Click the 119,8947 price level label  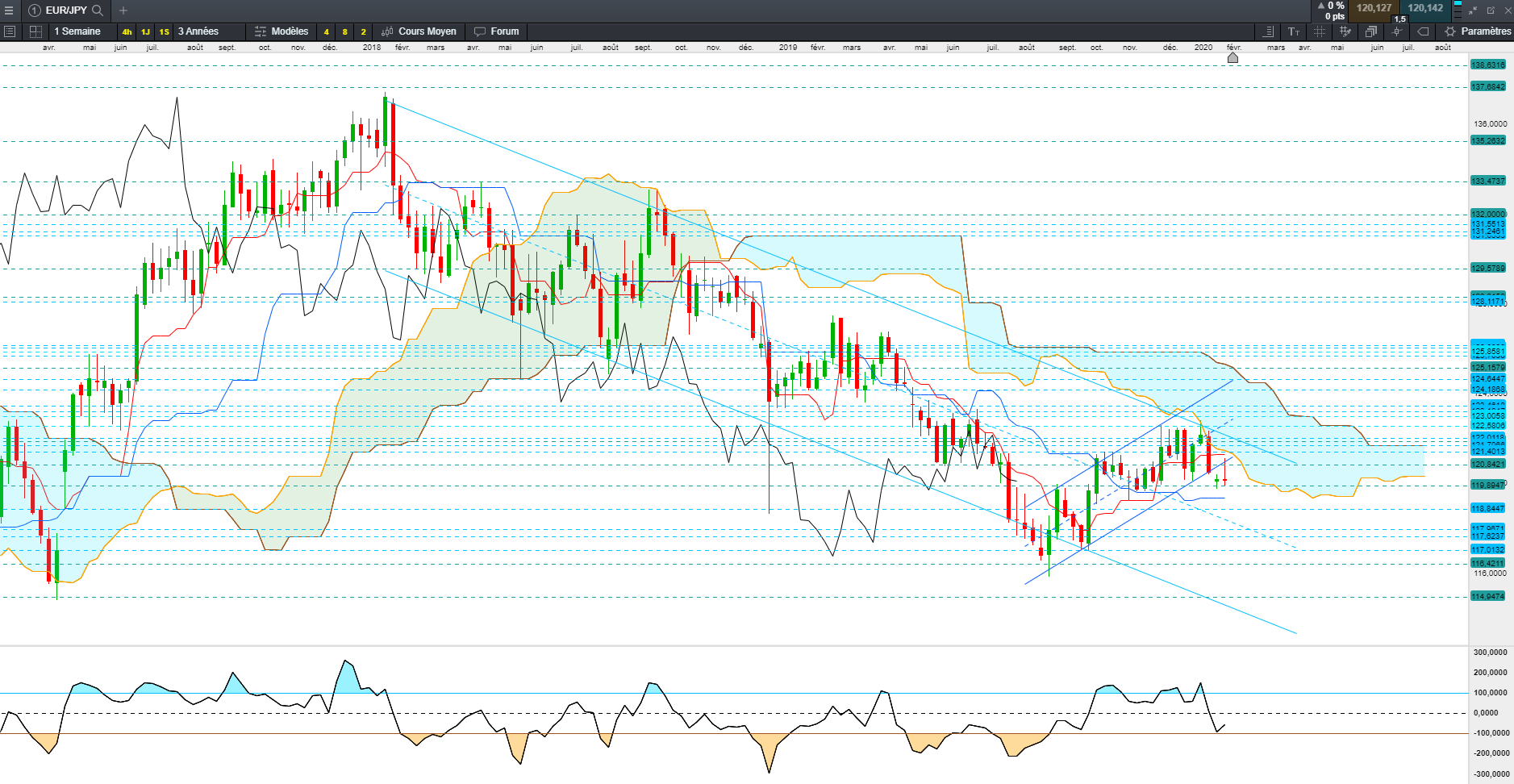point(1488,485)
